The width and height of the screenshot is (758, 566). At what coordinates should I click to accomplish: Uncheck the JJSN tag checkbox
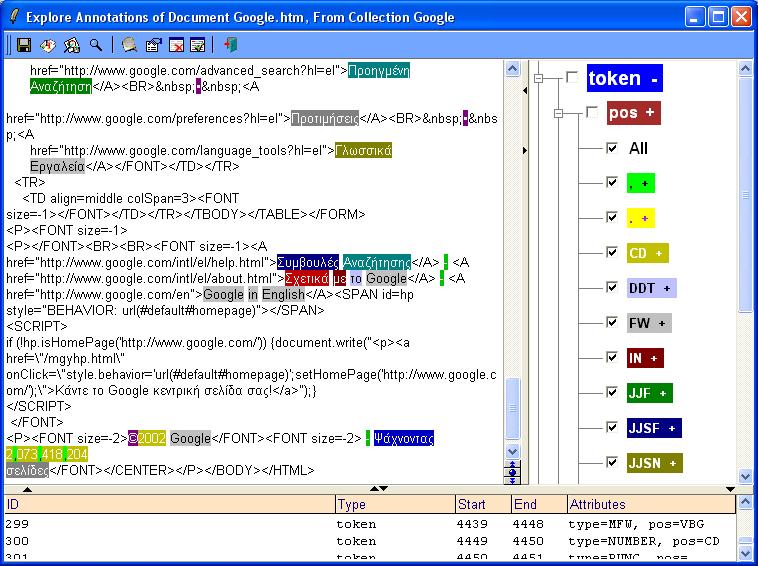612,462
